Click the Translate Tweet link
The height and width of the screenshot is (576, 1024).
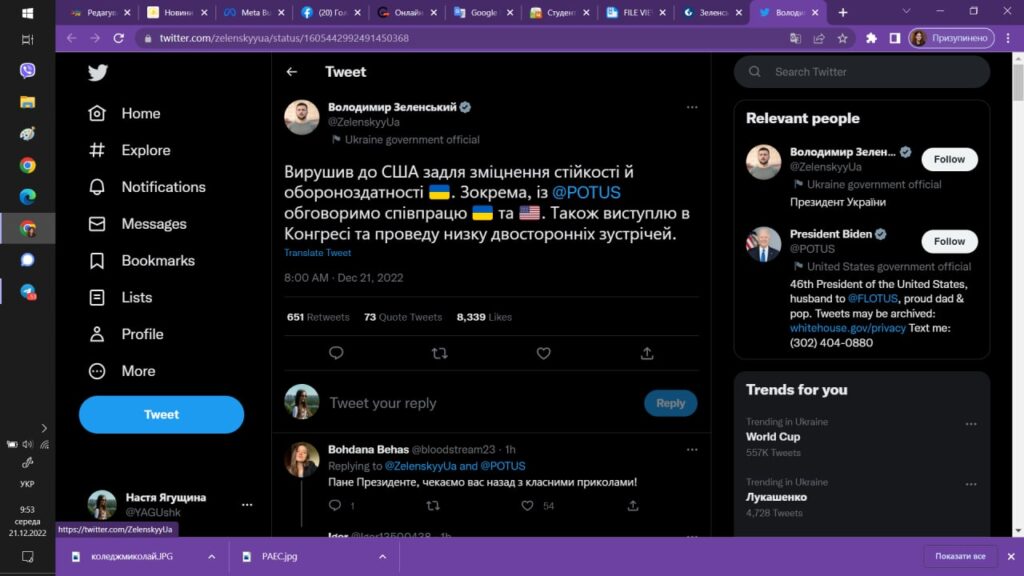[x=317, y=253]
